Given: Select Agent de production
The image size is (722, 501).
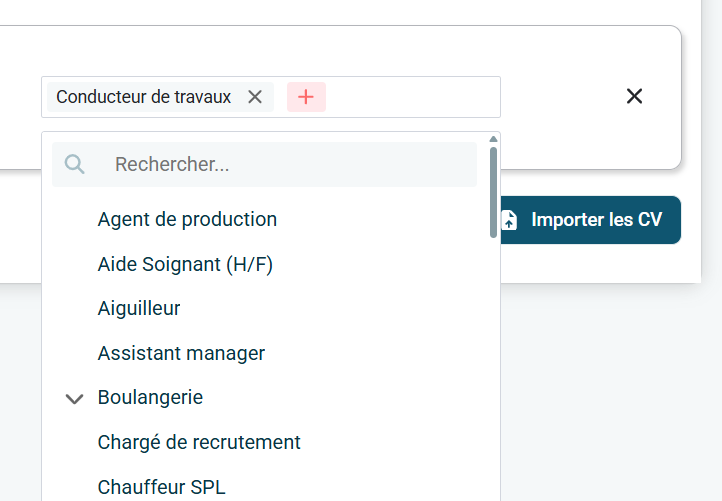Looking at the screenshot, I should [187, 219].
